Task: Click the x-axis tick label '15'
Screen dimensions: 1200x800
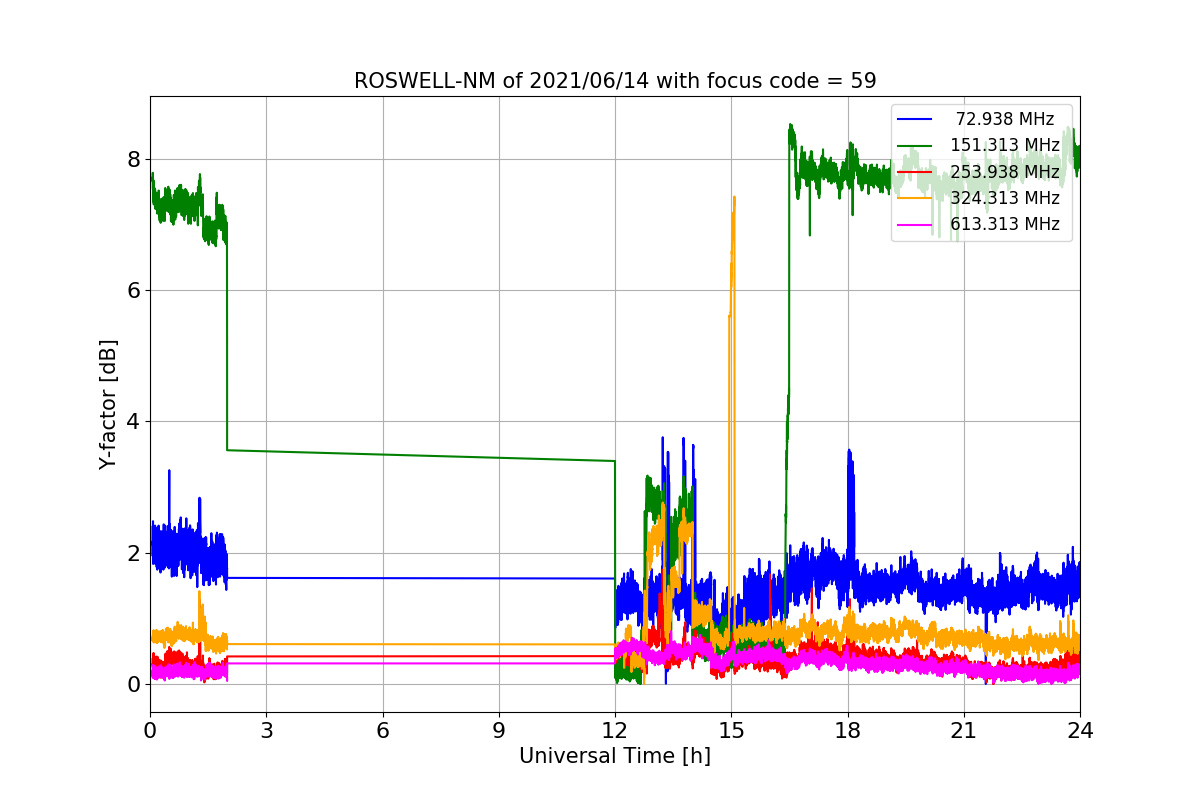Action: [x=731, y=731]
